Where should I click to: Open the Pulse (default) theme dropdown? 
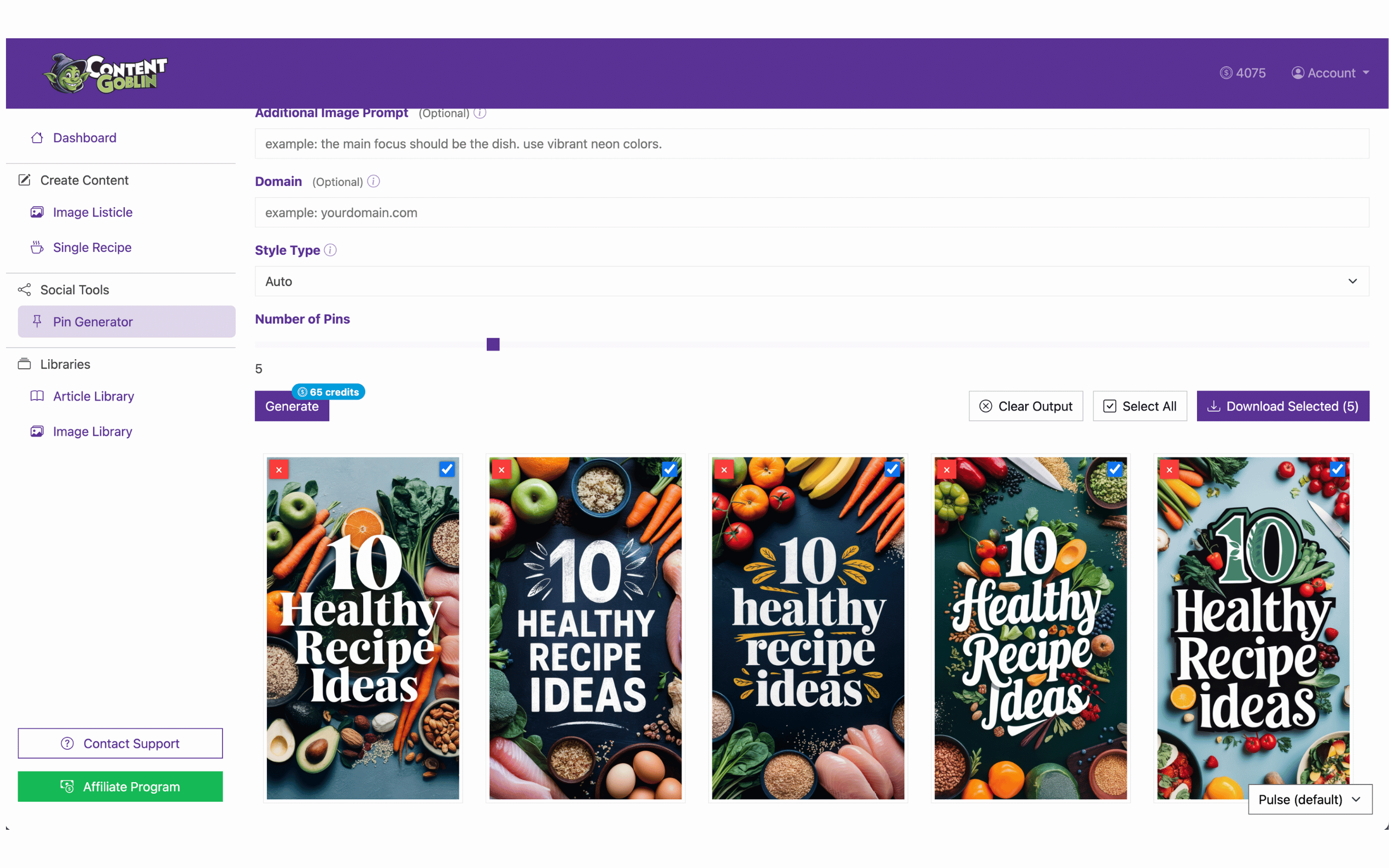[1309, 799]
